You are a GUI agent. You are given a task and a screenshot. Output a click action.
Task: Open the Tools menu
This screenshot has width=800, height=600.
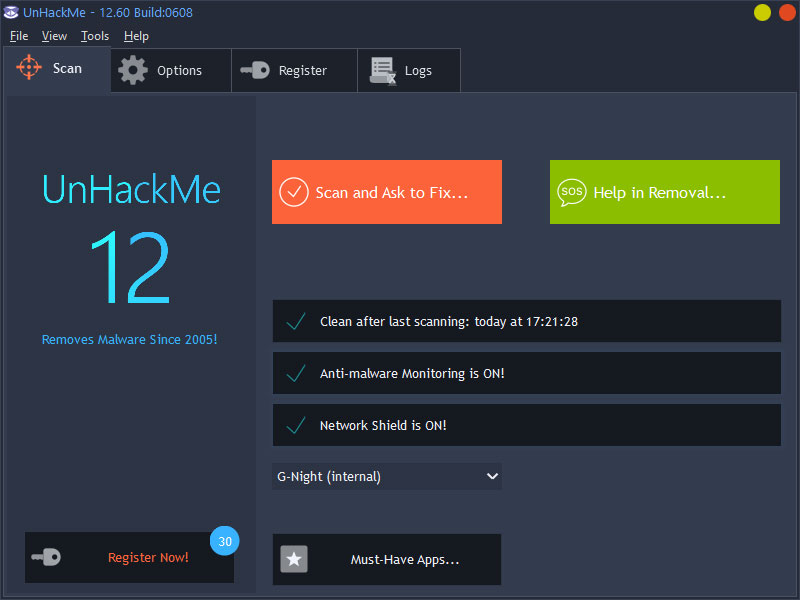point(95,35)
